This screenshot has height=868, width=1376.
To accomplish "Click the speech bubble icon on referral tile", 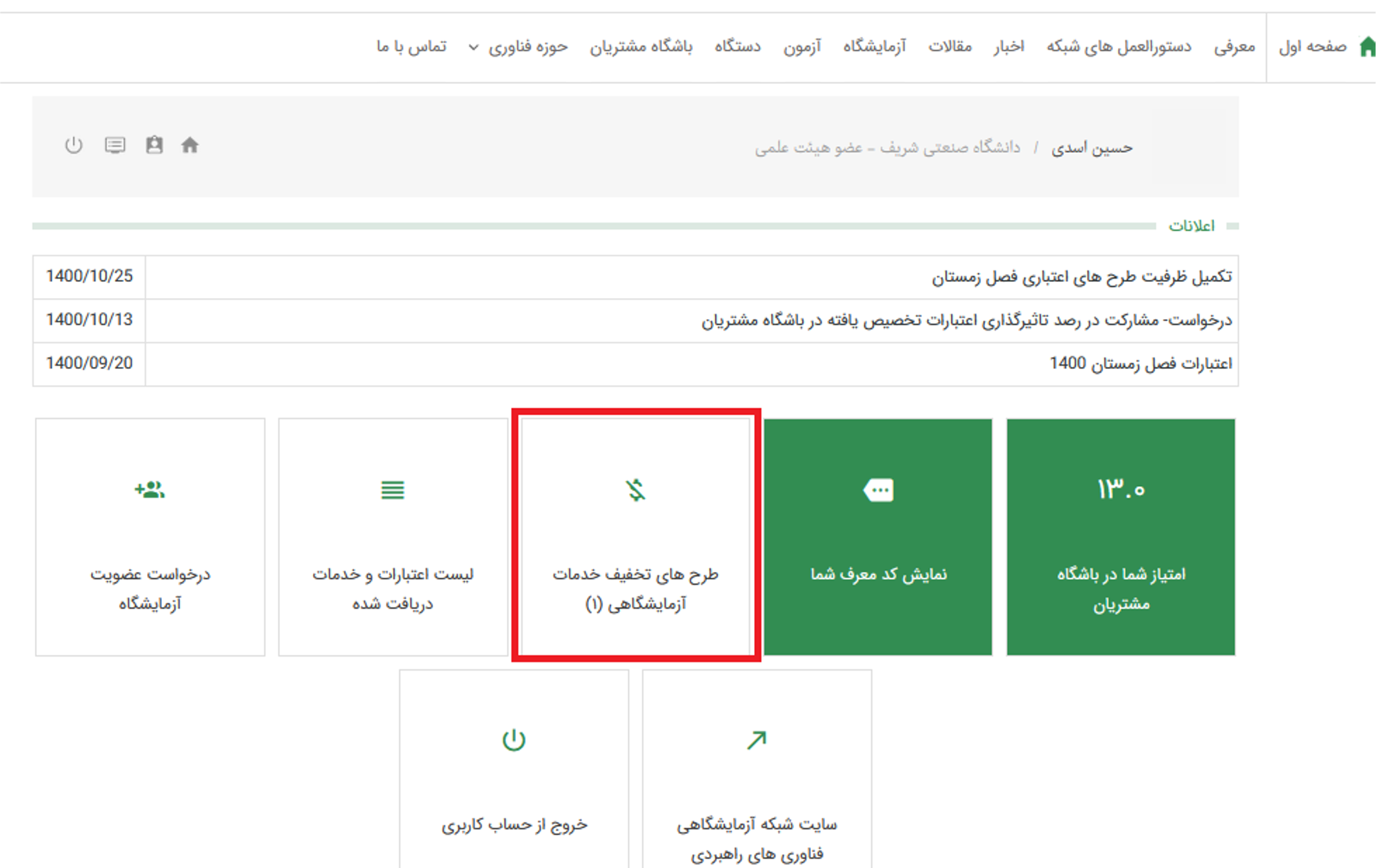I will (x=878, y=490).
